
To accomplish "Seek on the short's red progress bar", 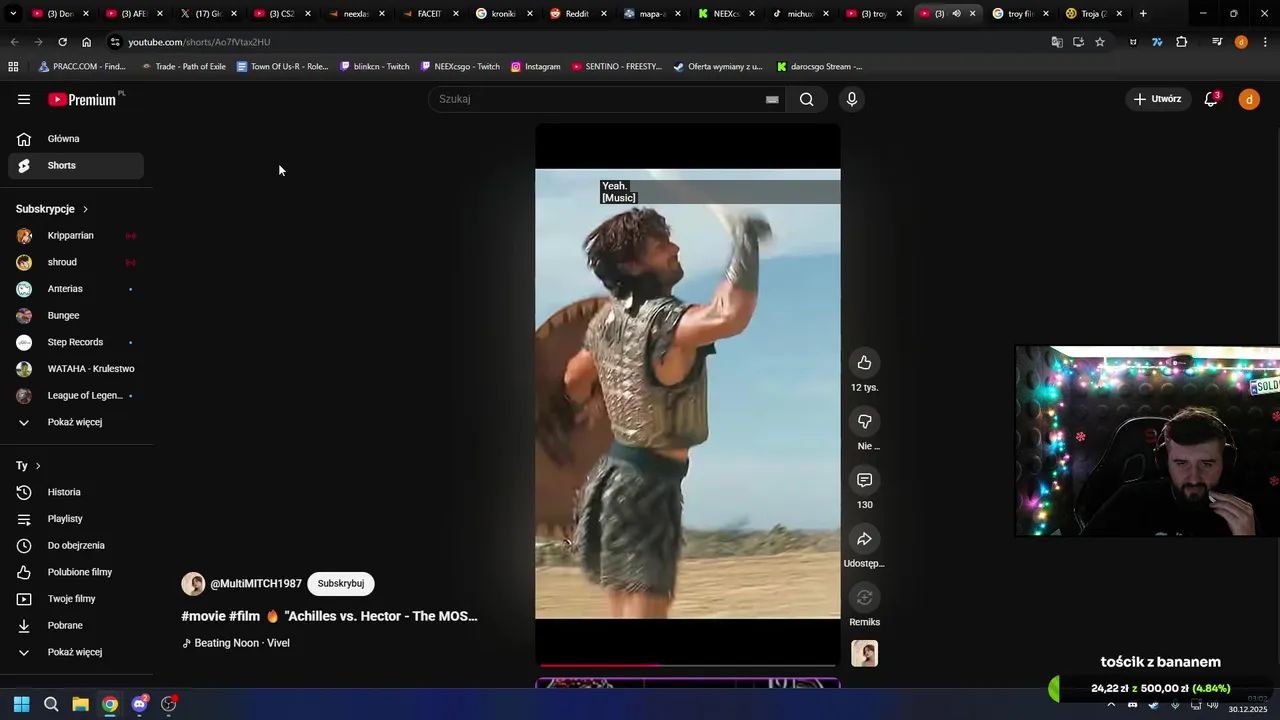I will tap(687, 665).
